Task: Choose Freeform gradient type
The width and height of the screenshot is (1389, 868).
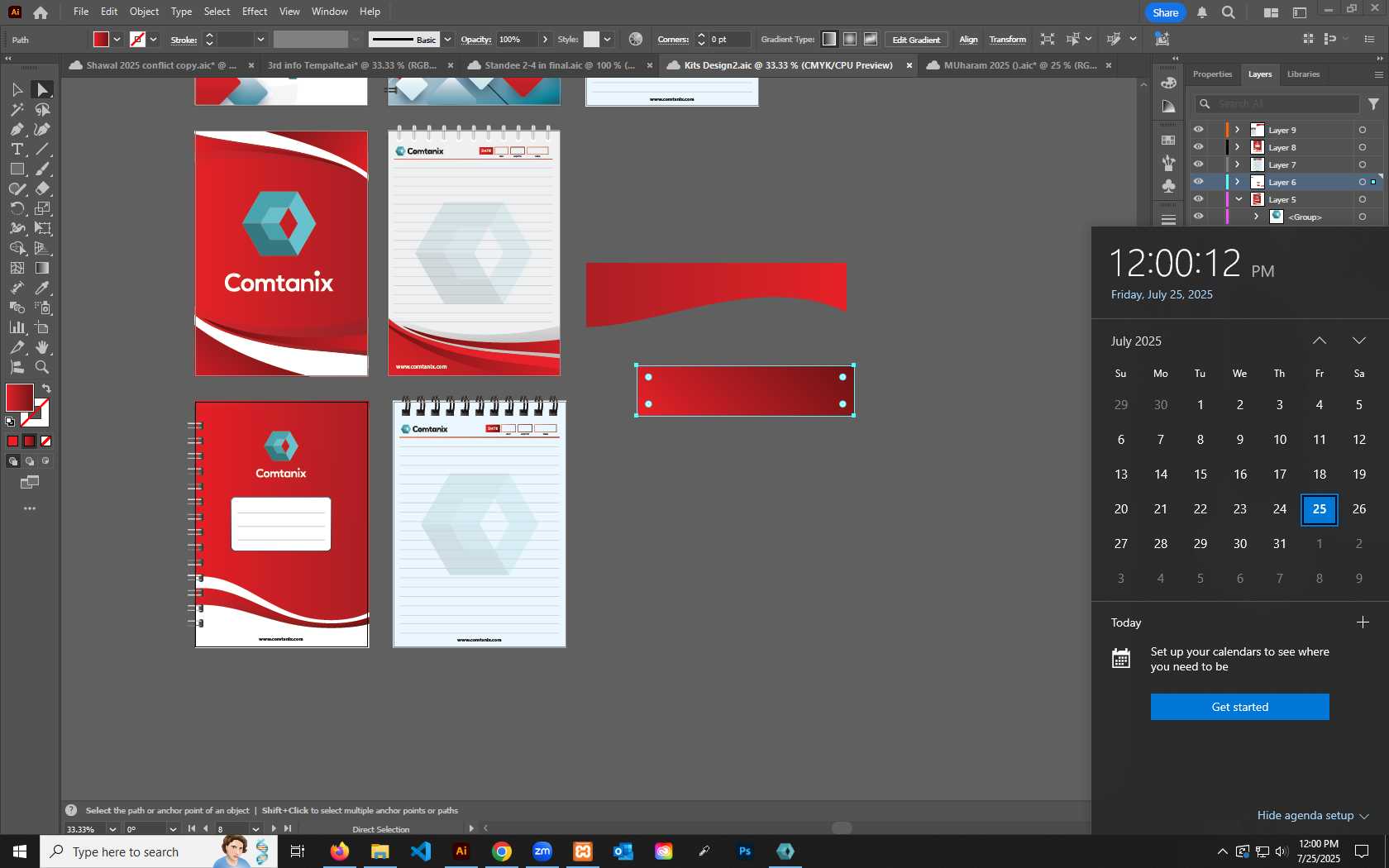Action: [871, 39]
